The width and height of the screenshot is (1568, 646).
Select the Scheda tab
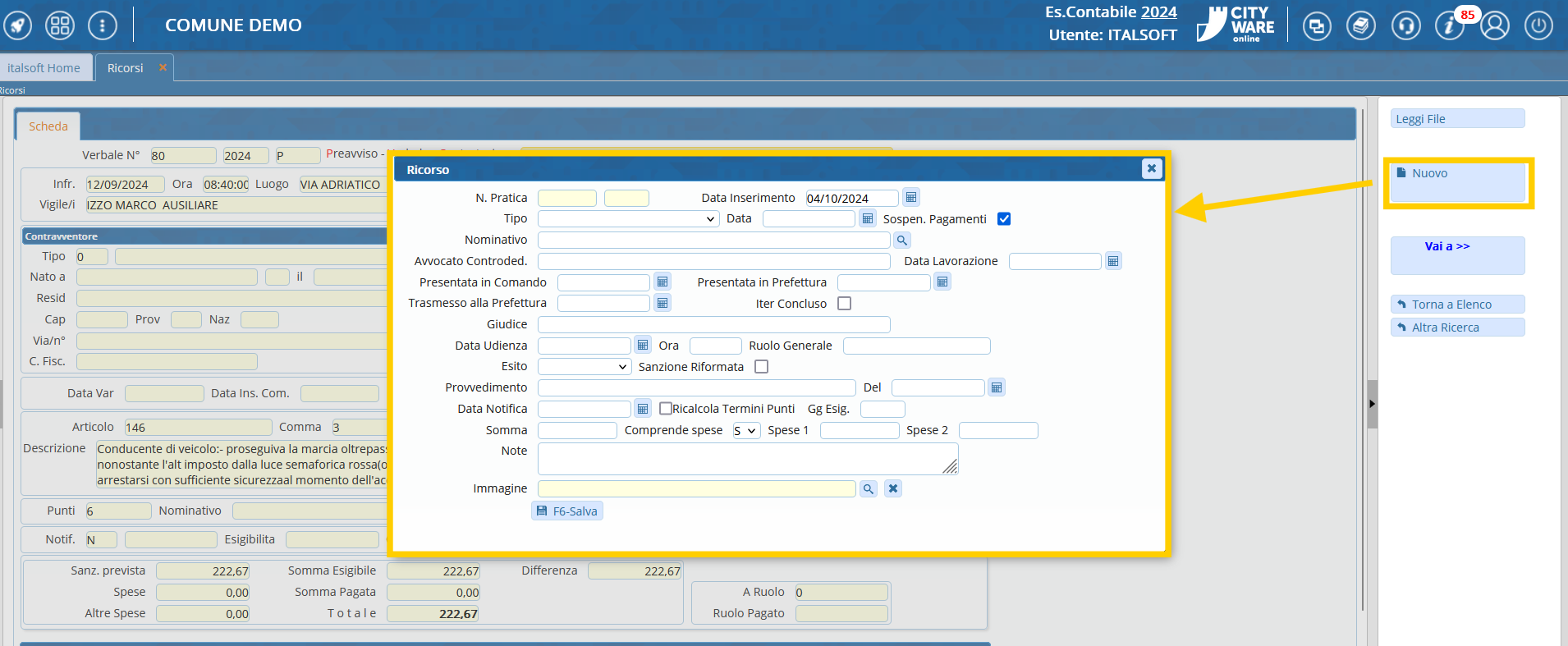tap(48, 126)
